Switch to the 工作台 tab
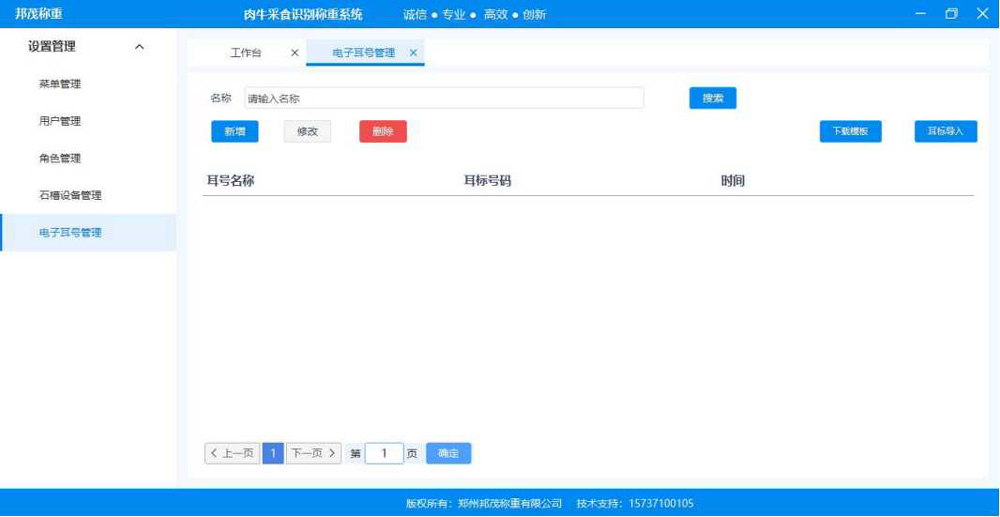The width and height of the screenshot is (1000, 517). (x=246, y=53)
